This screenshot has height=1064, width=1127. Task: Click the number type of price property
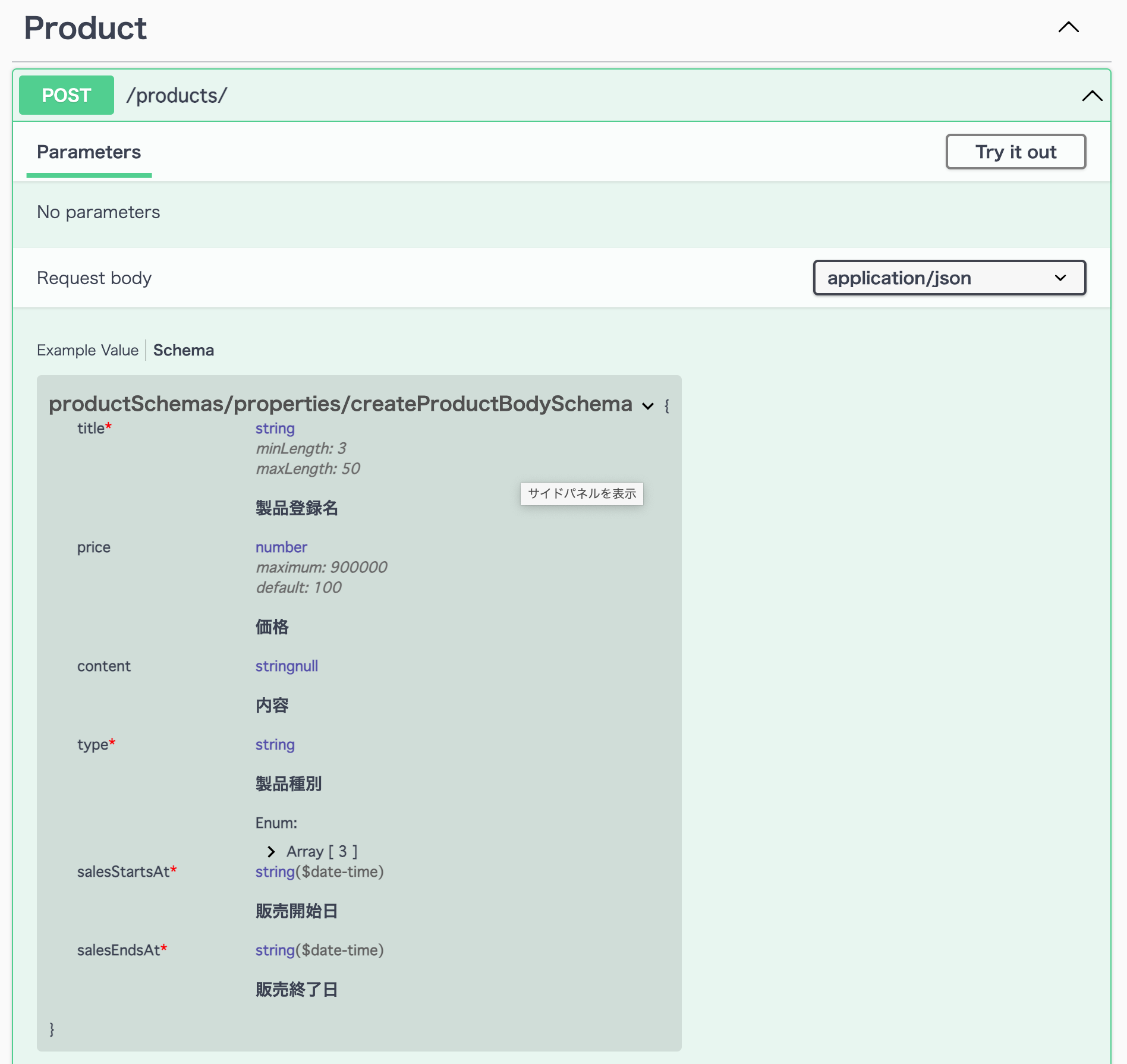pyautogui.click(x=281, y=547)
